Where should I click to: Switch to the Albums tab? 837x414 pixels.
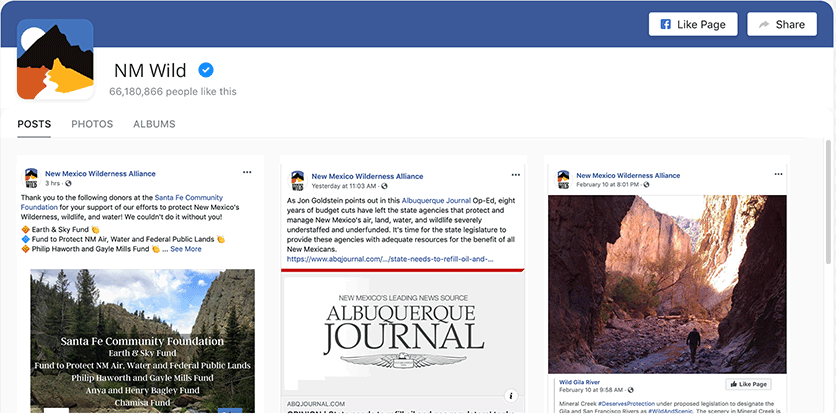[154, 124]
